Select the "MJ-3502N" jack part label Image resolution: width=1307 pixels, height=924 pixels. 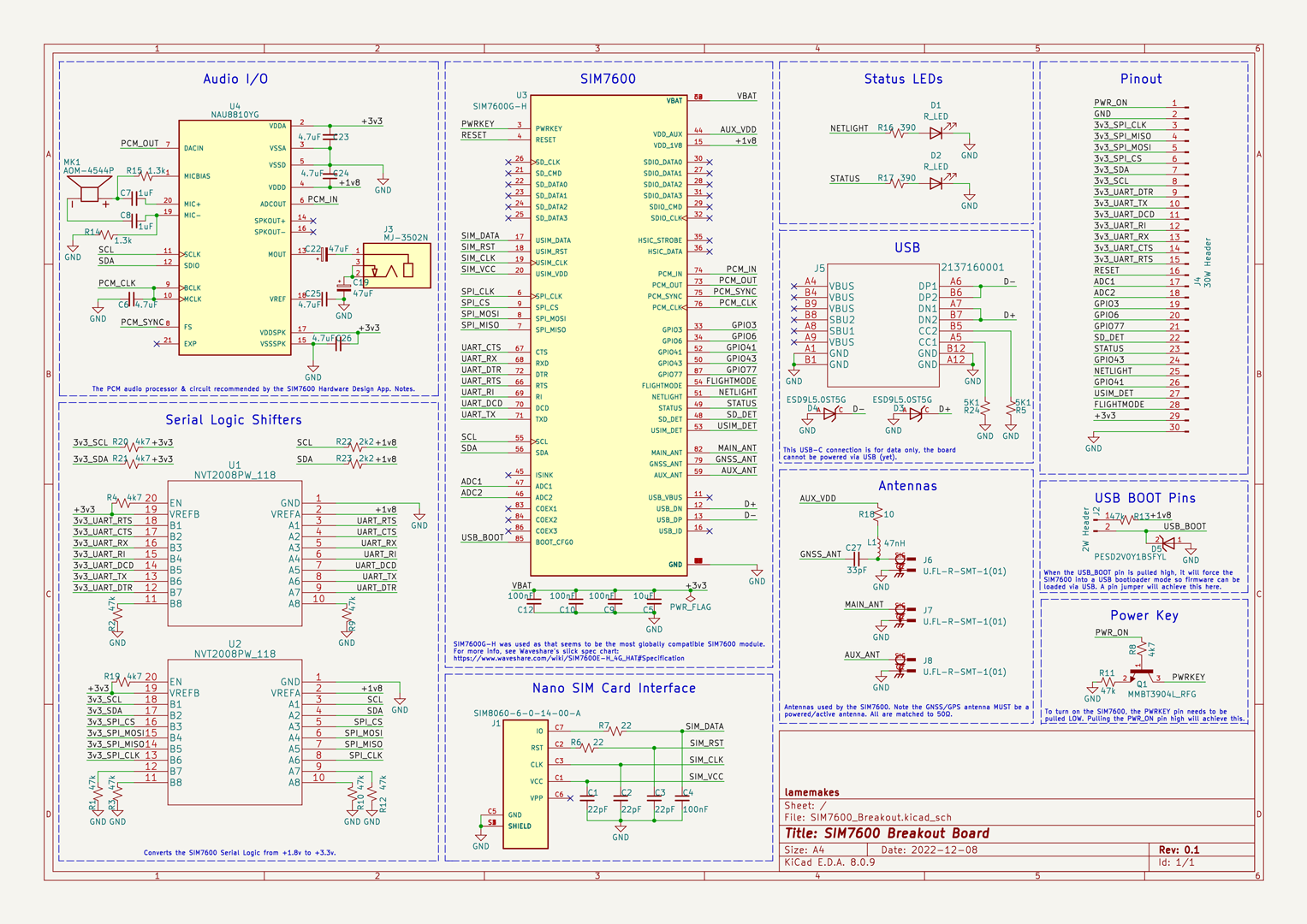coord(406,238)
